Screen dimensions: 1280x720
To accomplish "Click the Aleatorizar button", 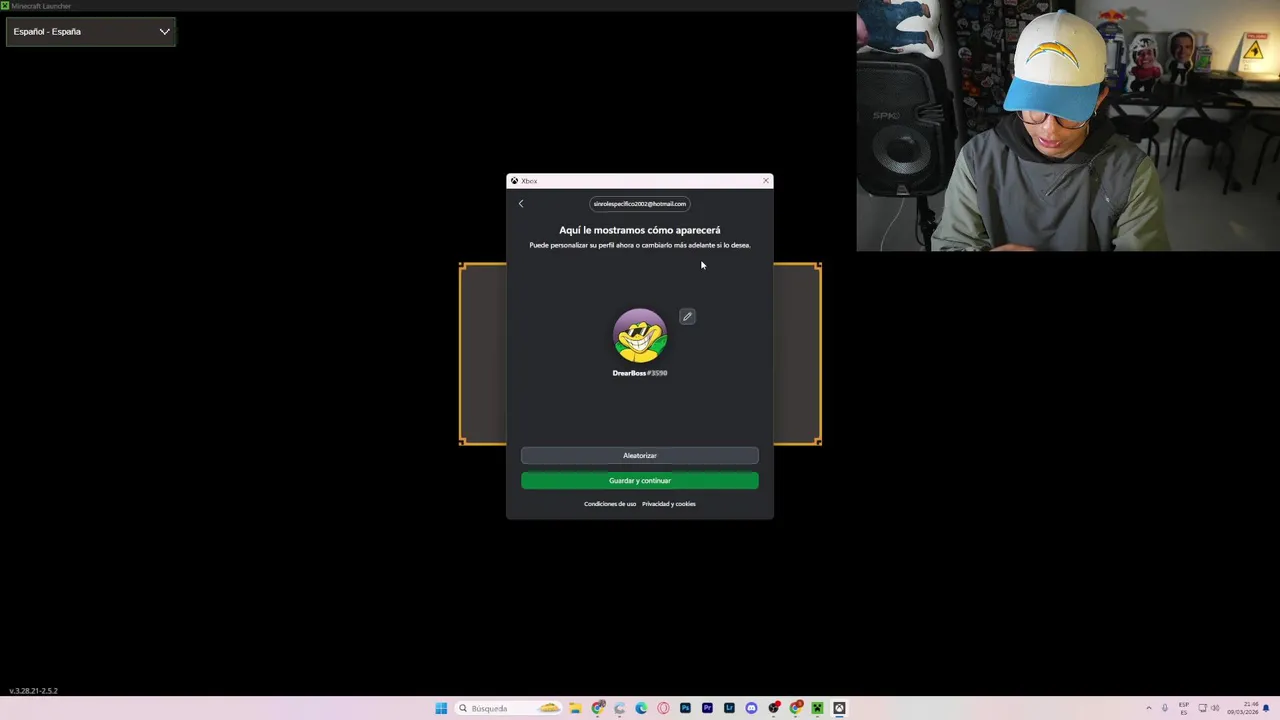I will [640, 456].
